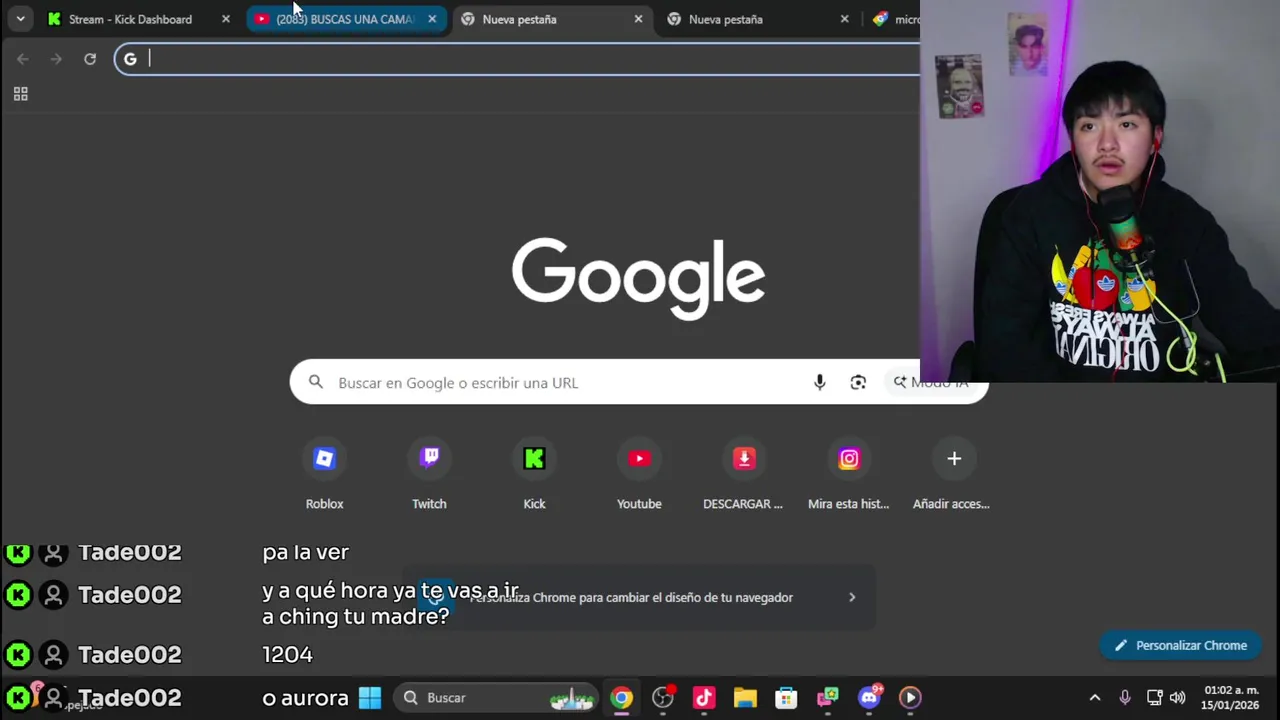Viewport: 1280px width, 720px height.
Task: Open the Roblox shortcut
Action: point(324,474)
